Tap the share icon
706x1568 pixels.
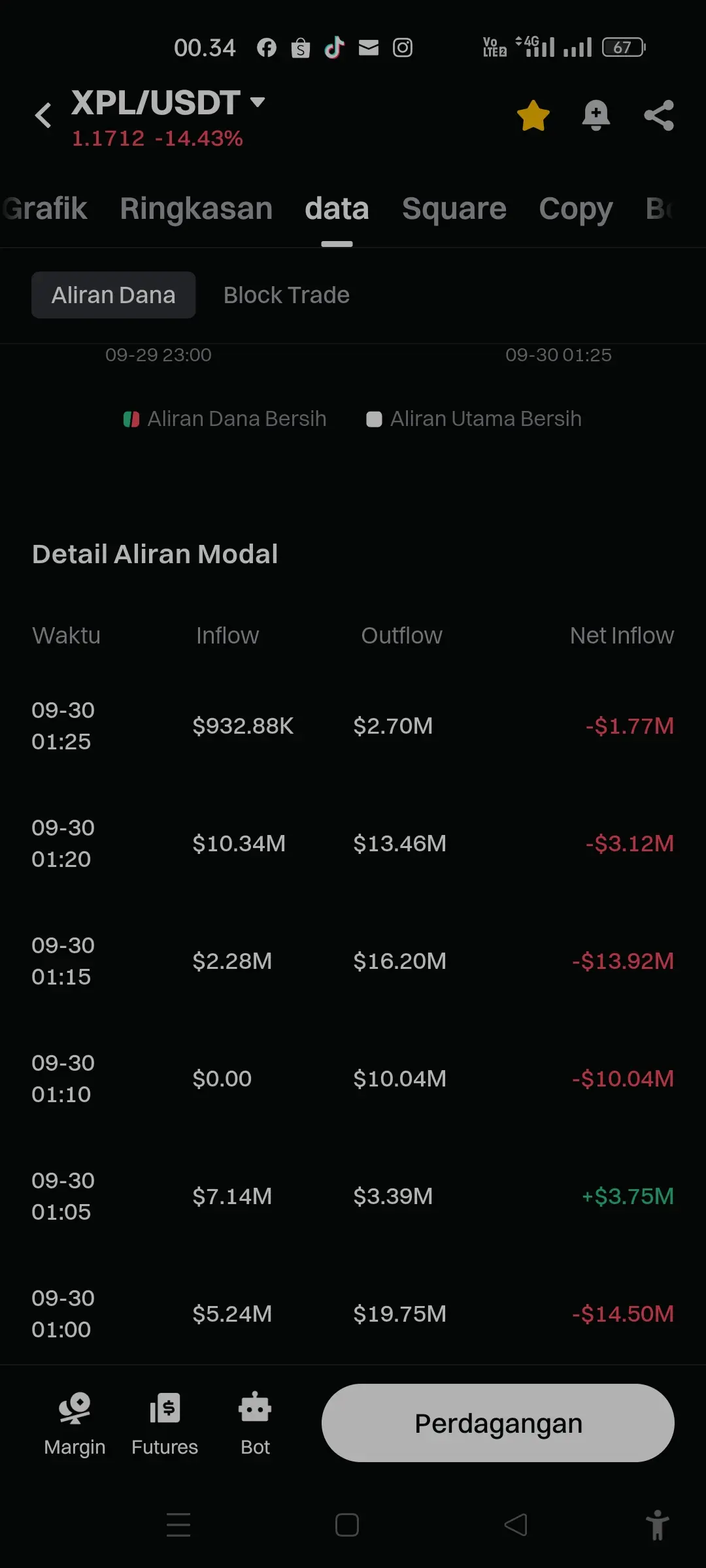tap(659, 116)
